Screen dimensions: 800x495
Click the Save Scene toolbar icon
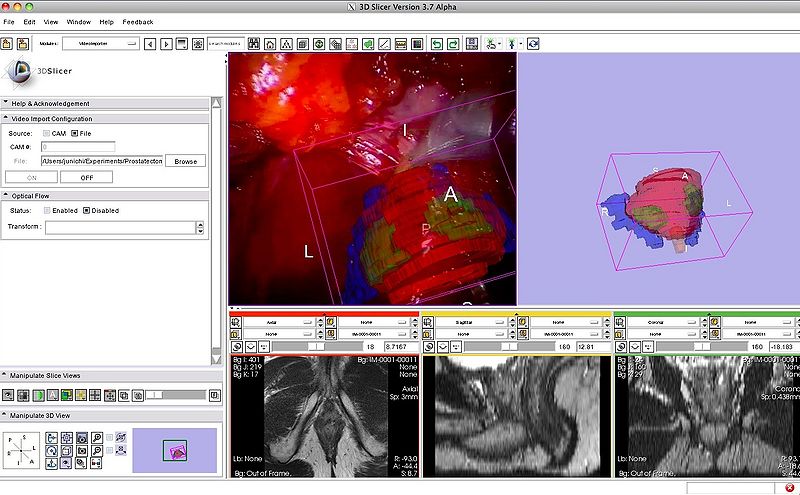23,44
